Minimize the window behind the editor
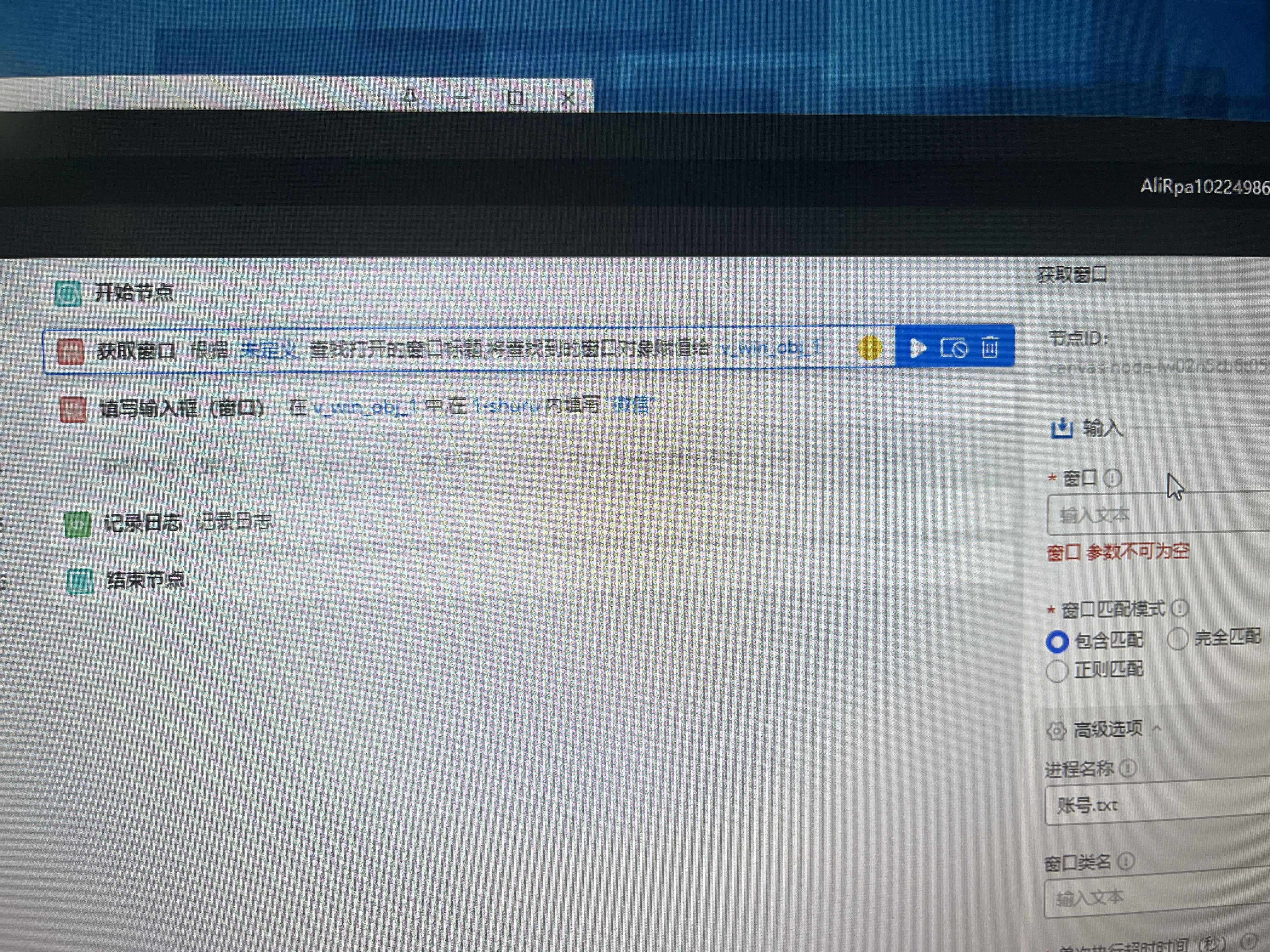This screenshot has width=1270, height=952. click(463, 99)
